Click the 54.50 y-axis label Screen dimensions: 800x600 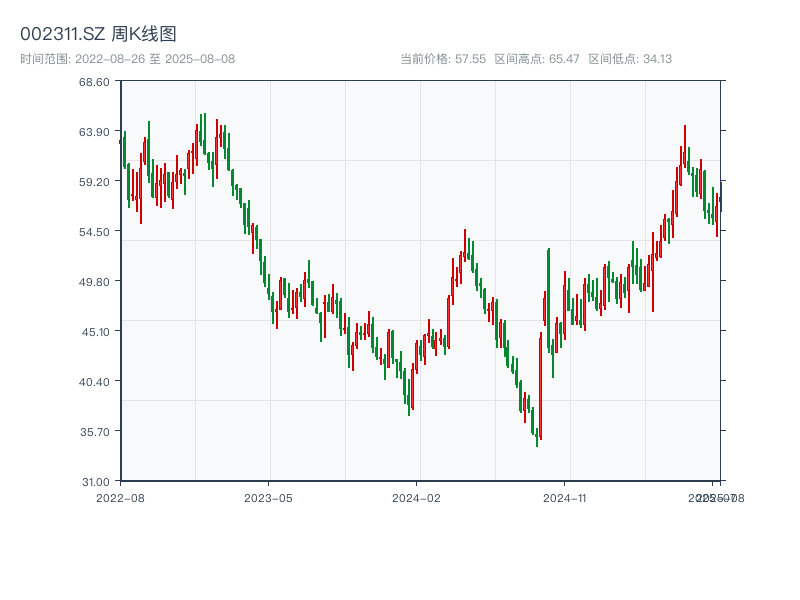pyautogui.click(x=94, y=232)
